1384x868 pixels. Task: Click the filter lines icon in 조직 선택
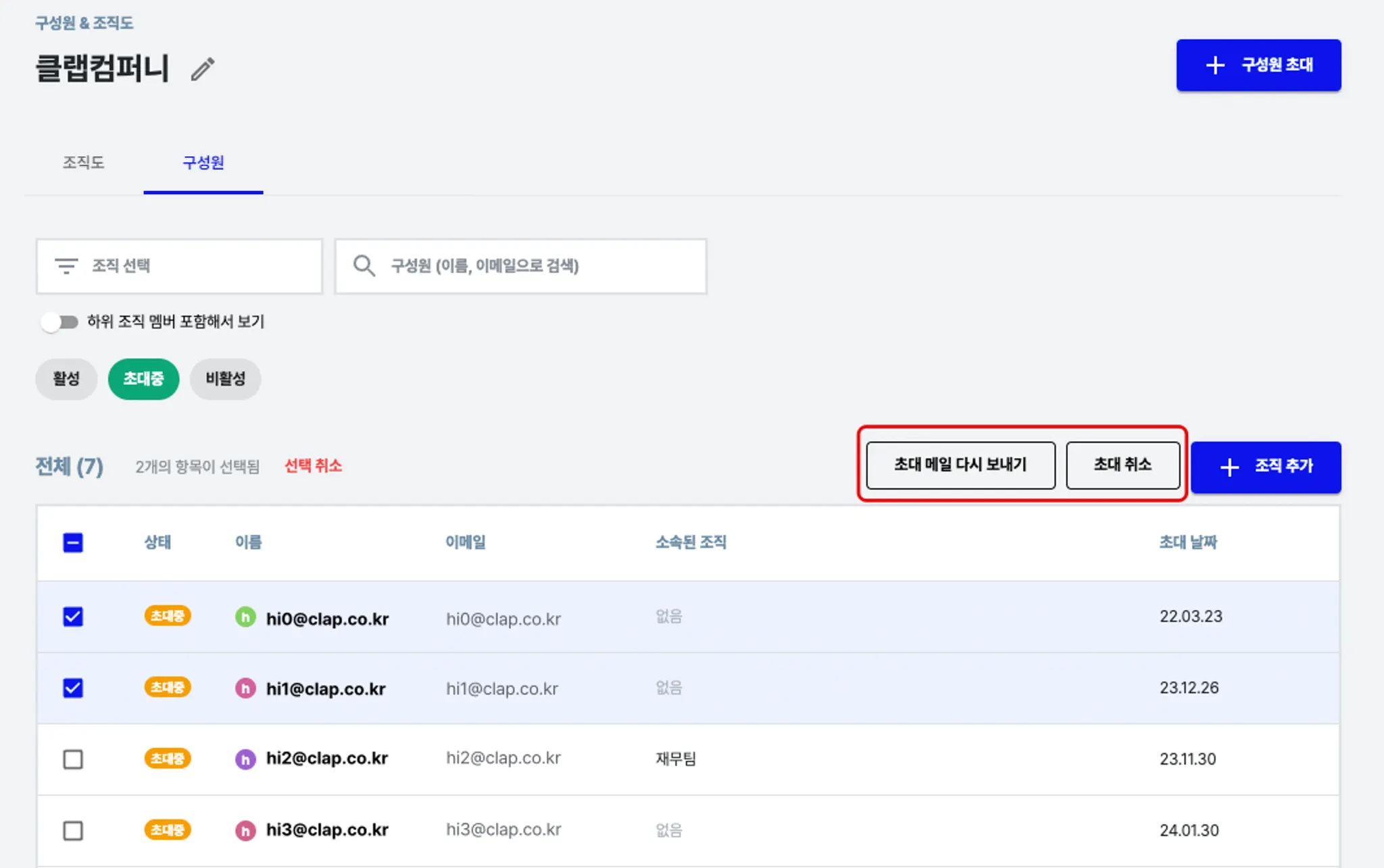[66, 265]
